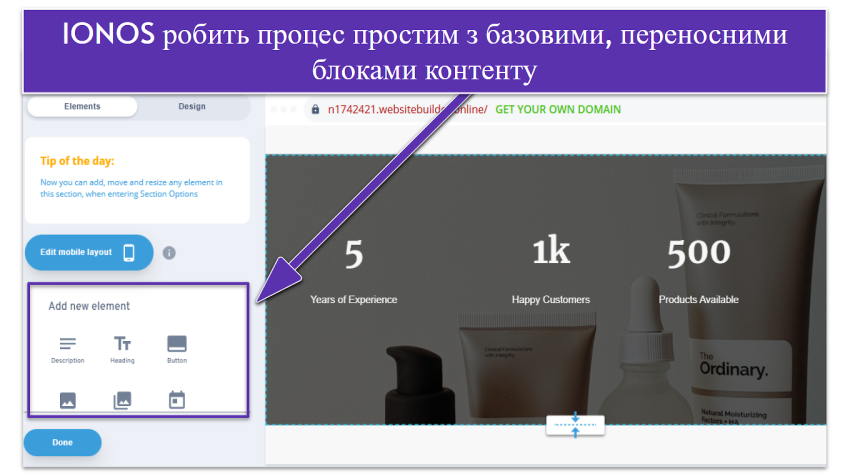Click the Edit mobile layout button

pyautogui.click(x=89, y=253)
